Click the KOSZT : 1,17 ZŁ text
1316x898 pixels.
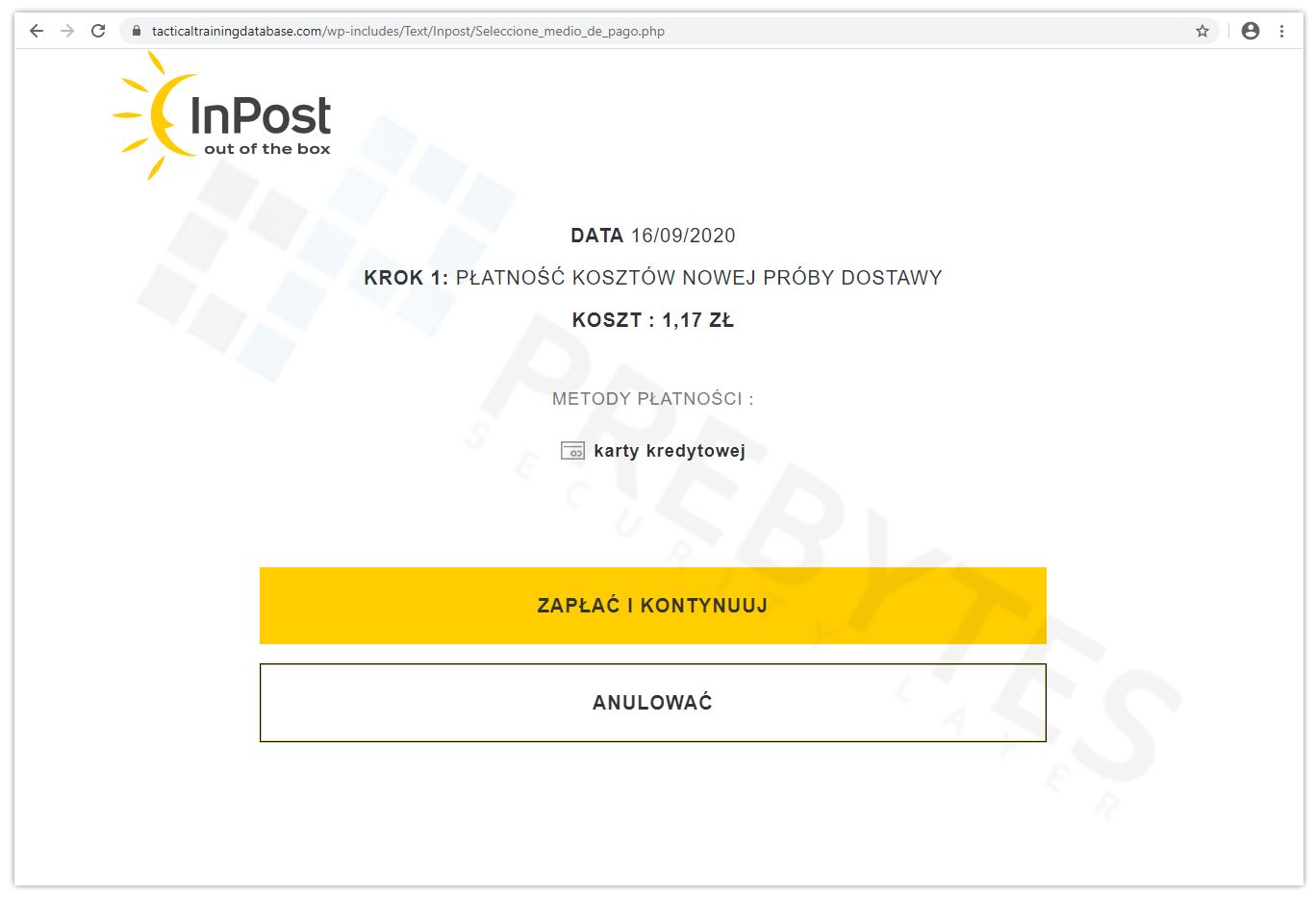coord(653,320)
